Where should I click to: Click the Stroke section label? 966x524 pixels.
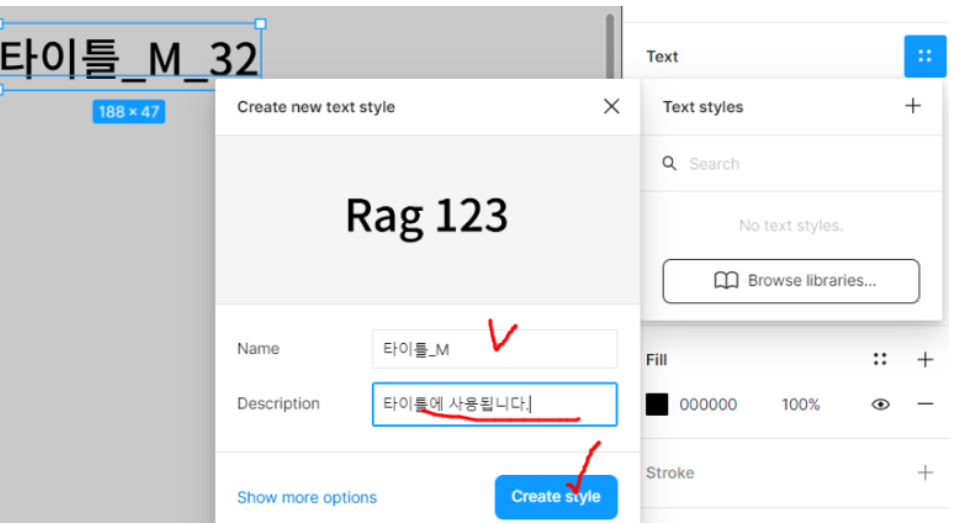670,473
